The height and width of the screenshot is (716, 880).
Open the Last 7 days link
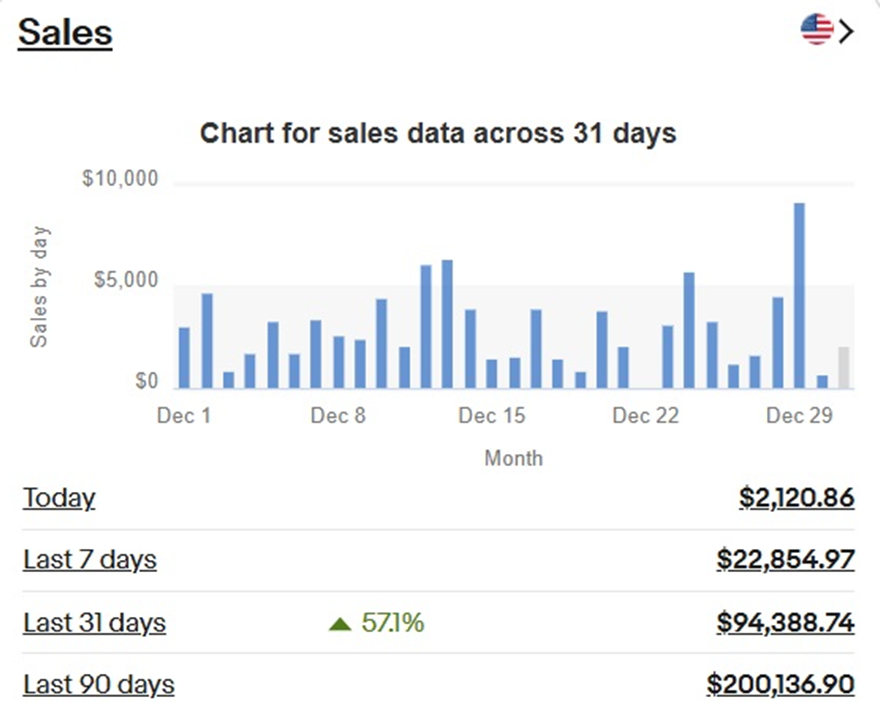[90, 560]
